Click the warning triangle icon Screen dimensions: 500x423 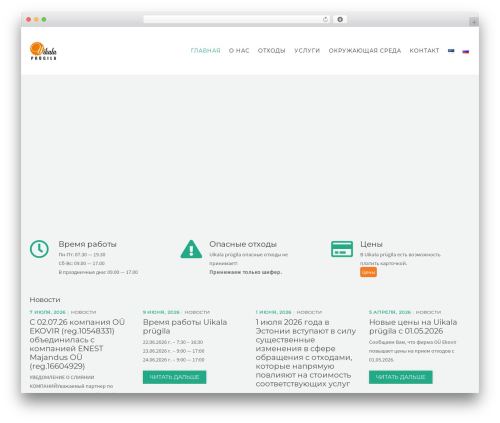(x=191, y=249)
